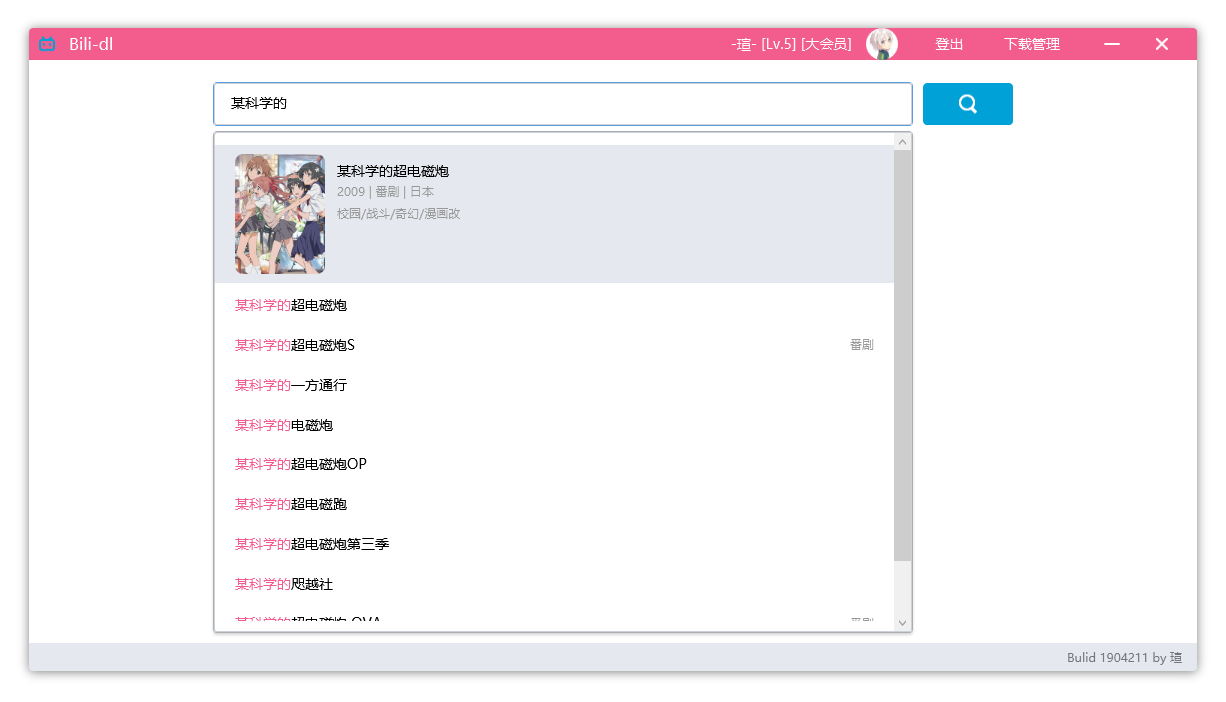Choose suggestion 某科学的超电磁炮
The height and width of the screenshot is (702, 1226).
point(554,305)
